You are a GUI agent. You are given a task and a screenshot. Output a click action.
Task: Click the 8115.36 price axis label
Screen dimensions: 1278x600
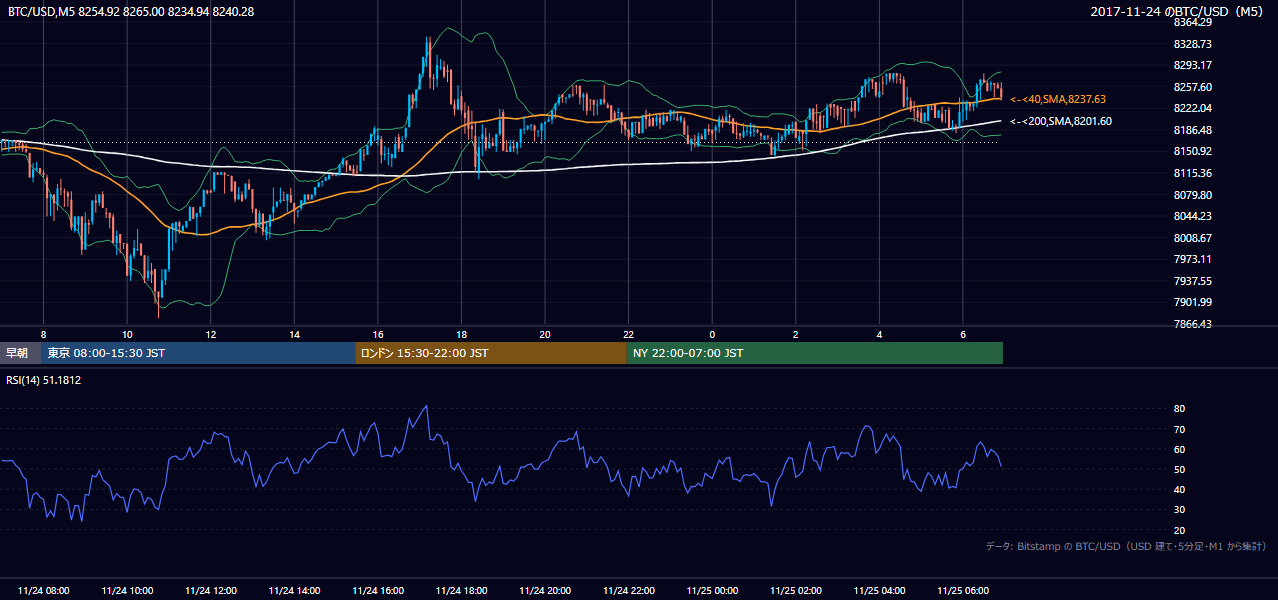pyautogui.click(x=1192, y=173)
